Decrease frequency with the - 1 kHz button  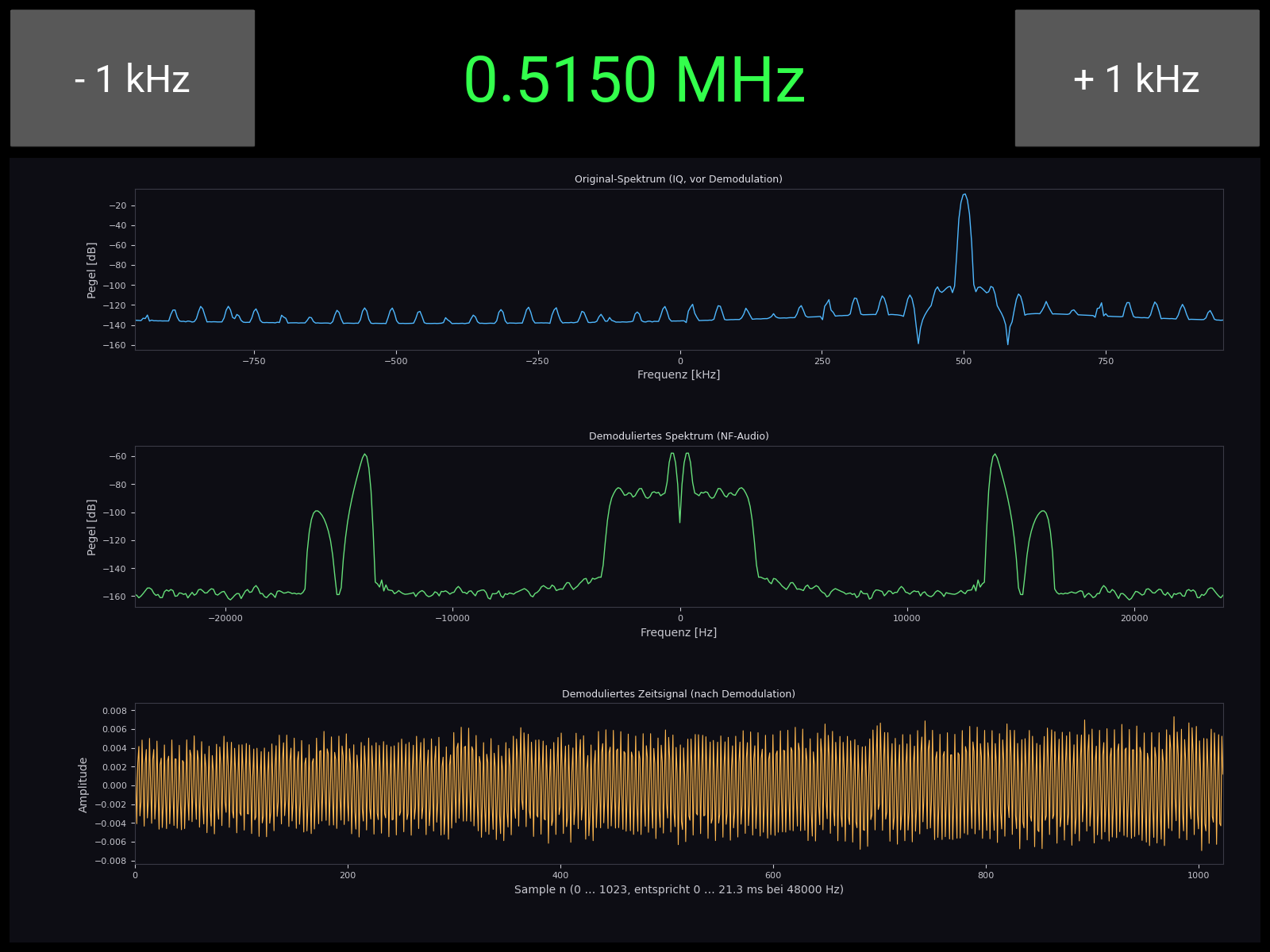tap(133, 78)
